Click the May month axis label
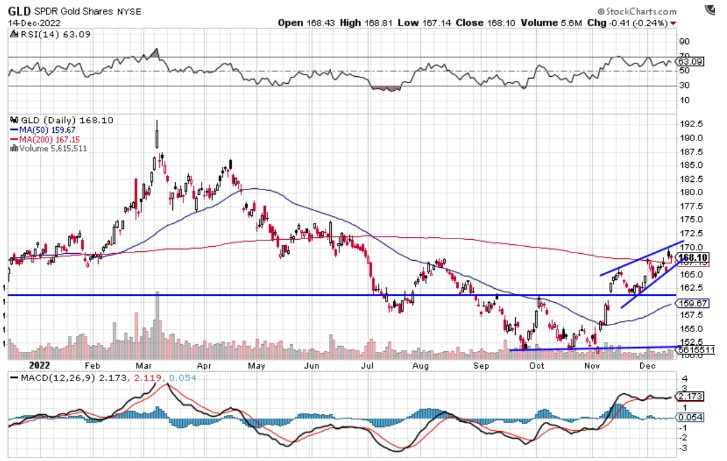The image size is (727, 461). pos(256,365)
